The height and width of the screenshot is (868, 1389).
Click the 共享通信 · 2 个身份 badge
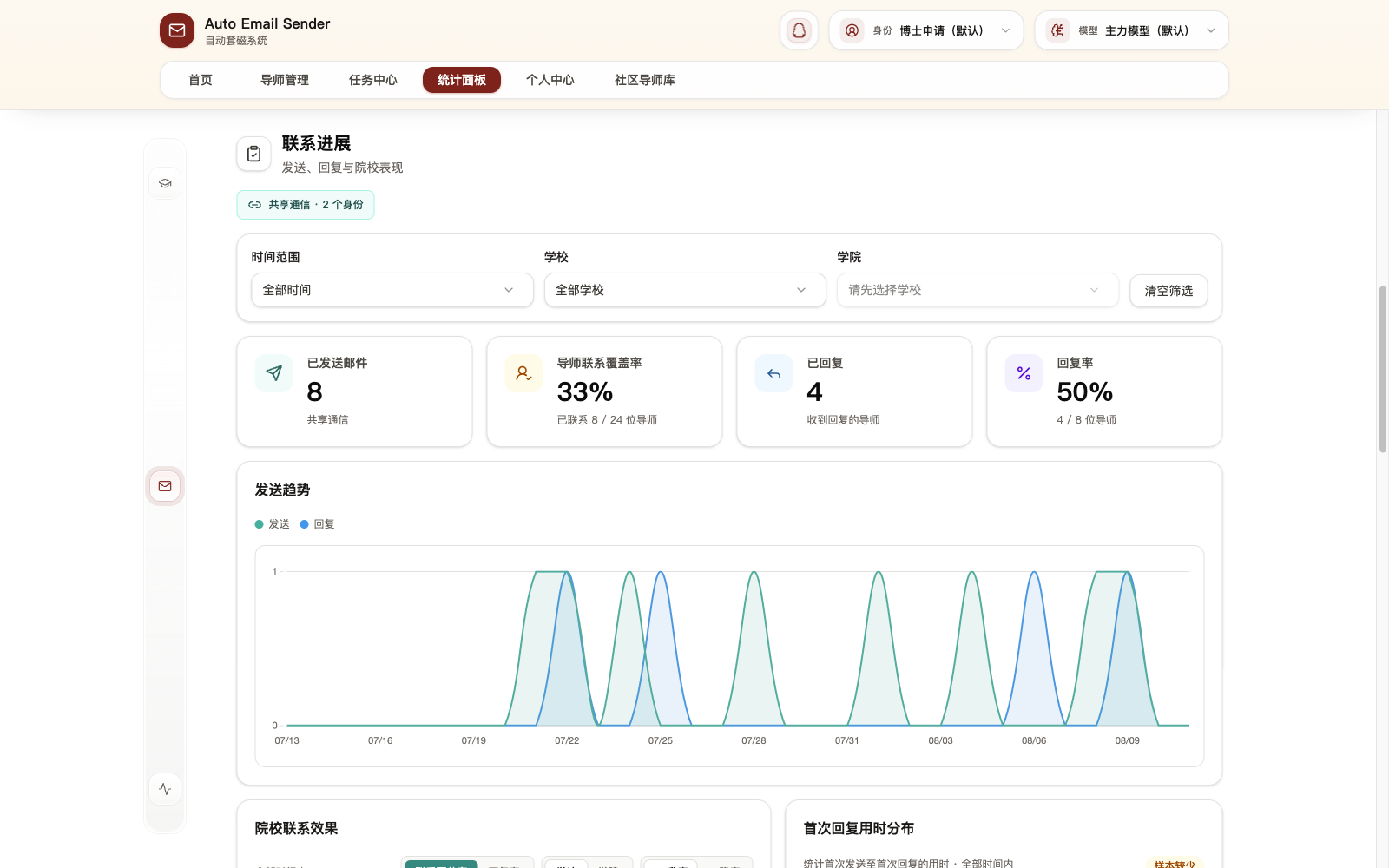point(306,205)
